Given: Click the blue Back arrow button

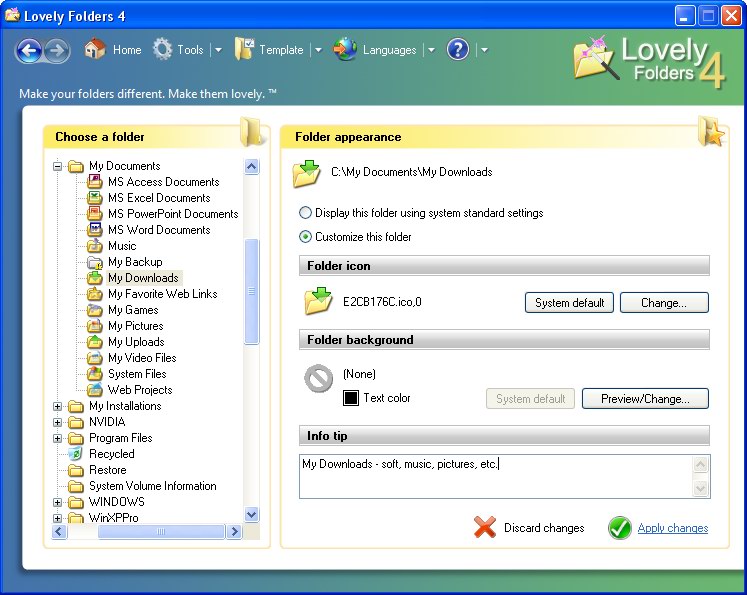Looking at the screenshot, I should [x=30, y=50].
